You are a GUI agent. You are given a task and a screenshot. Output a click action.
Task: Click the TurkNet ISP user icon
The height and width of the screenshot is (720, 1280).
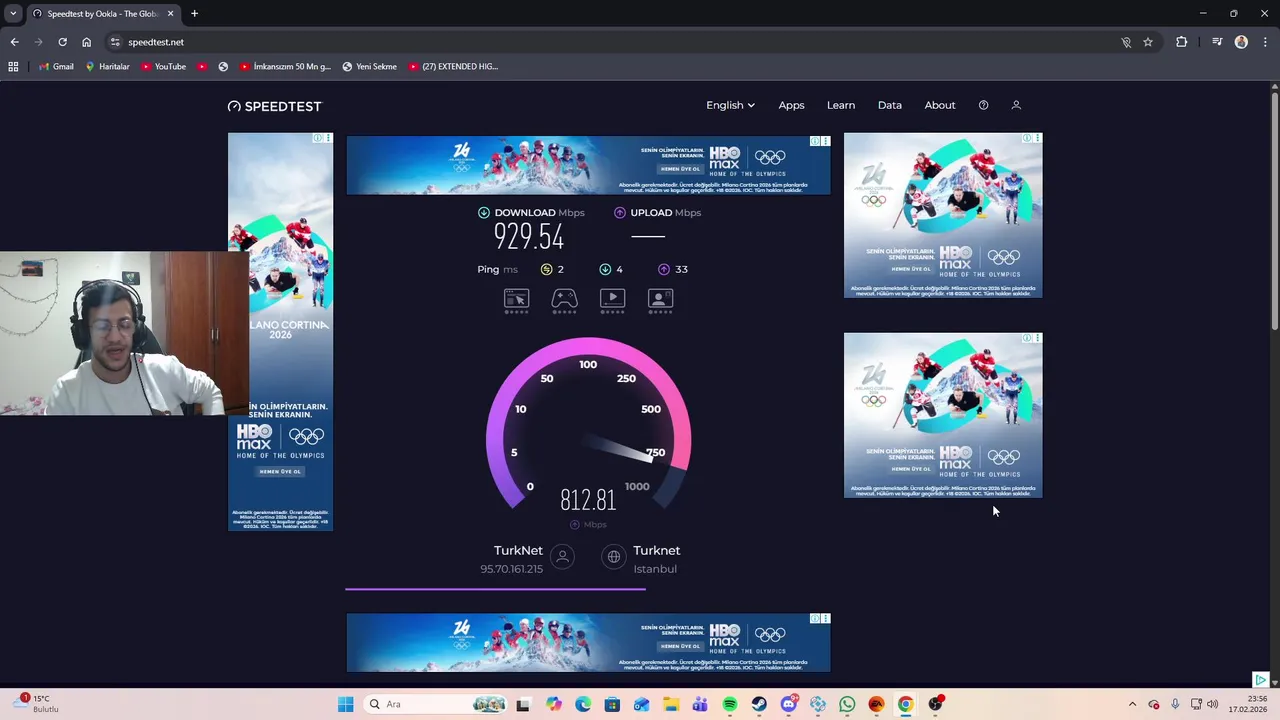562,557
